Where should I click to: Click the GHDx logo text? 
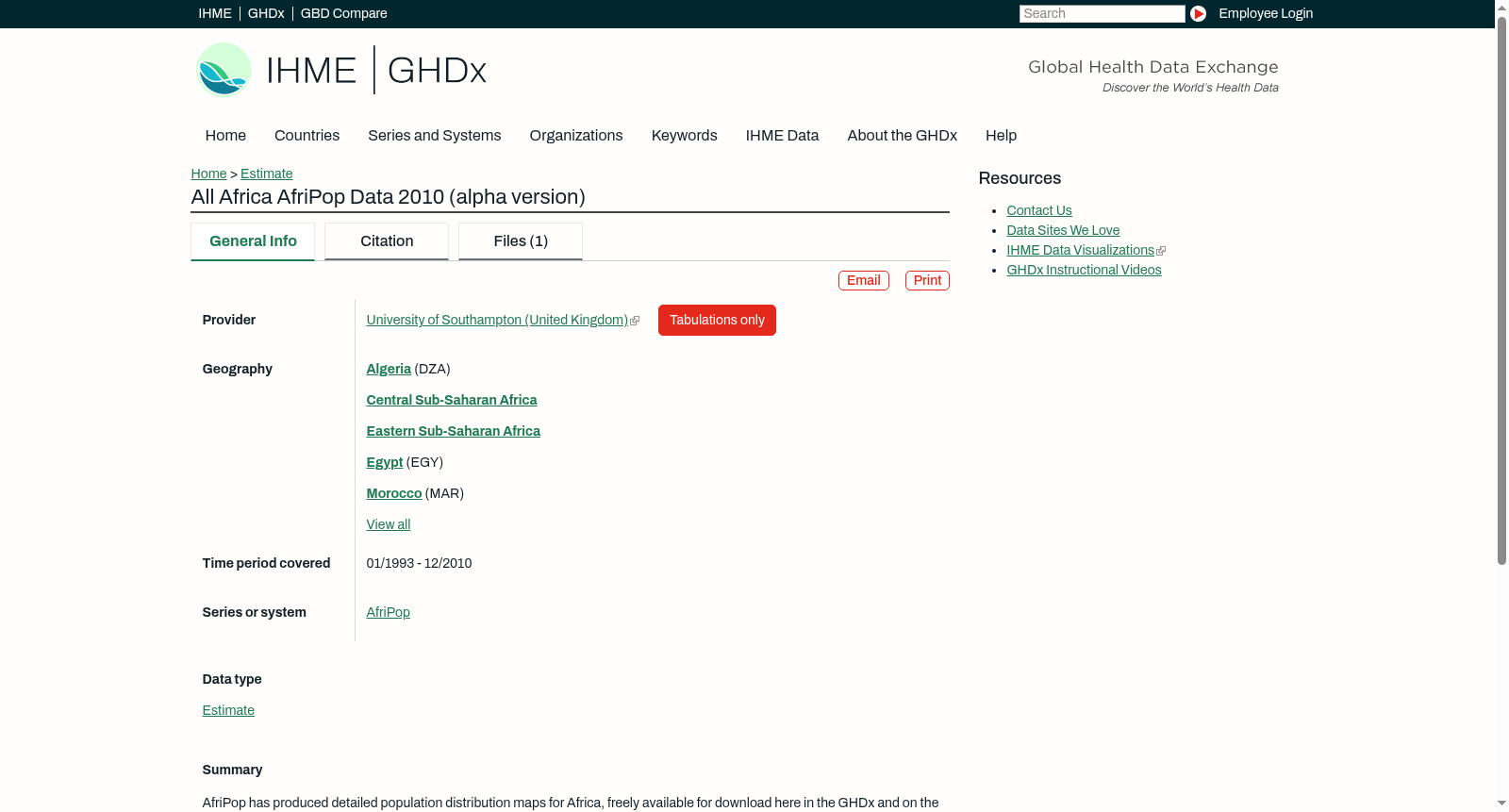[x=437, y=71]
